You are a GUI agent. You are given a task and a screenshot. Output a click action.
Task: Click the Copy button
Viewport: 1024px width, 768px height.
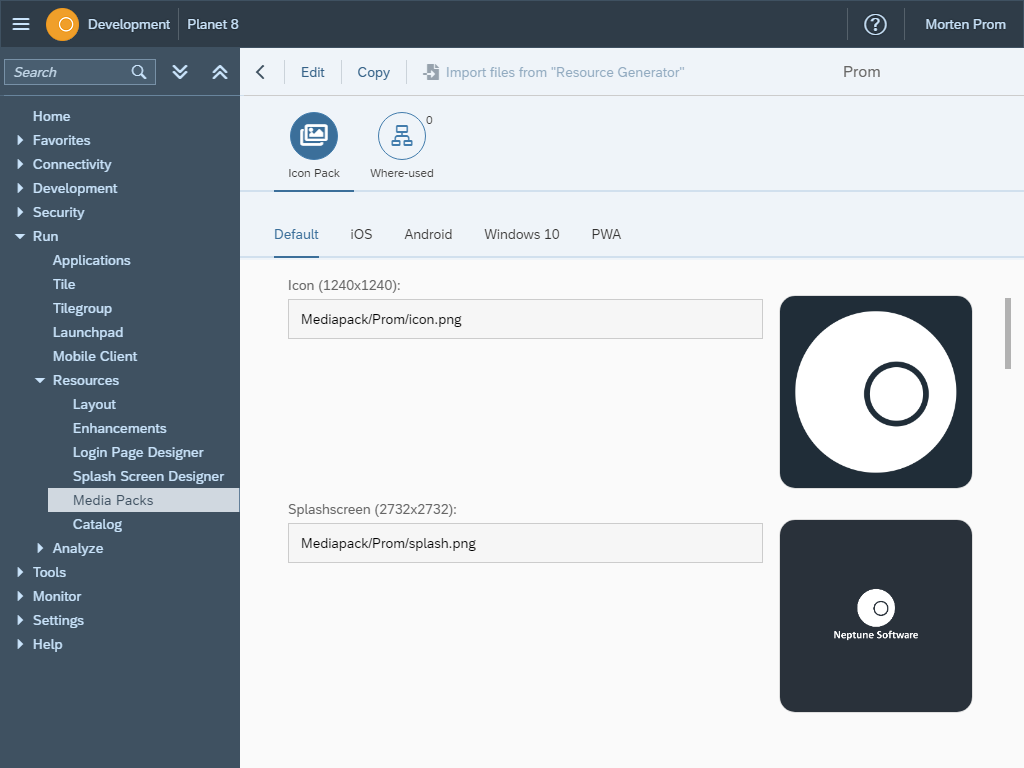[373, 72]
